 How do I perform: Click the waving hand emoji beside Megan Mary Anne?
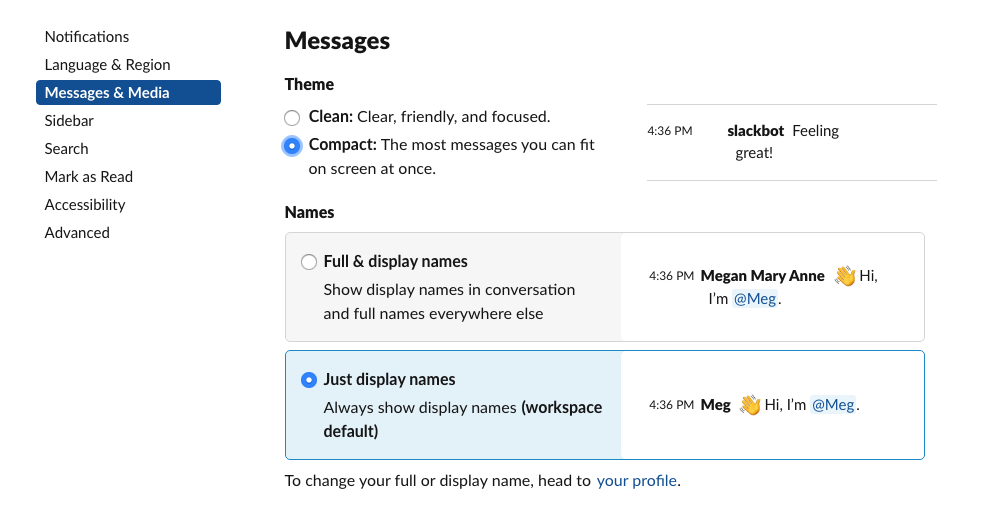click(845, 276)
